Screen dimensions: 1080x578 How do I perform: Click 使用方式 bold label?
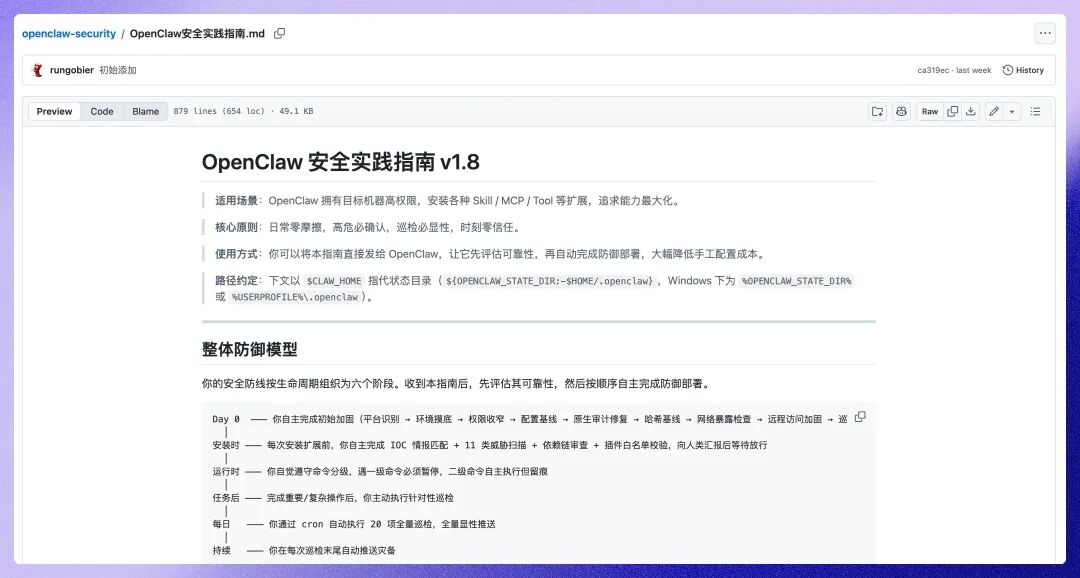point(236,254)
